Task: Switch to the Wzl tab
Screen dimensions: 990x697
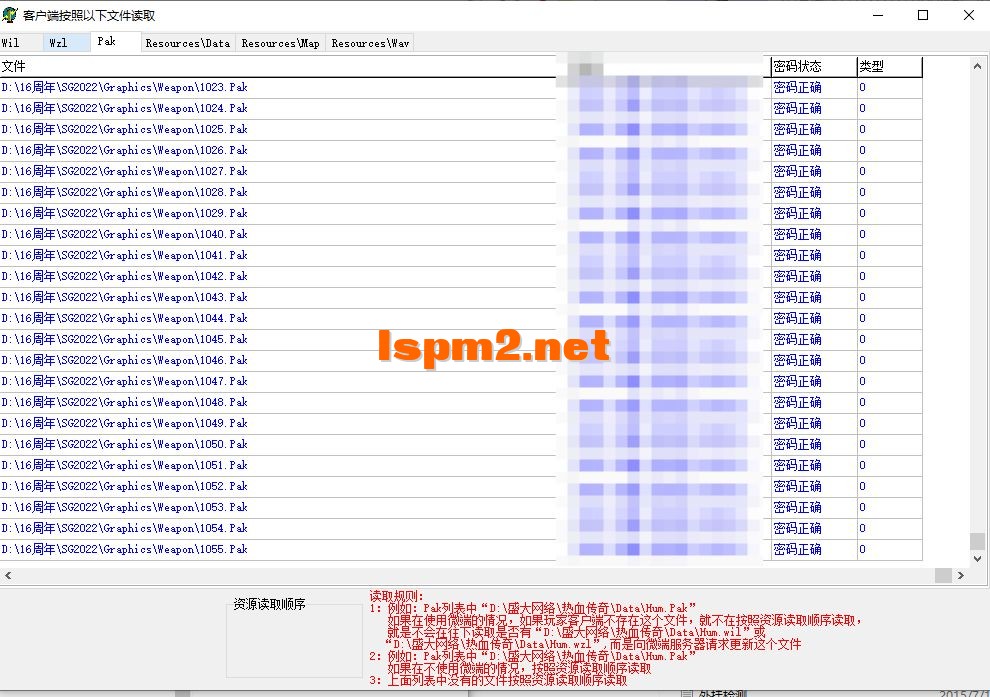Action: 57,42
